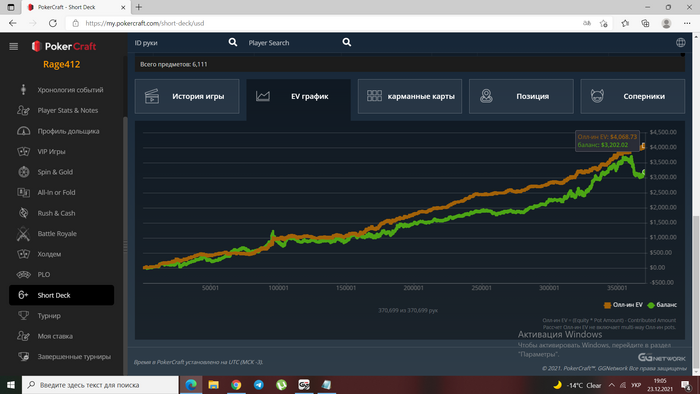Open Player Stats & Notes page
700x394 pixels.
[x=67, y=110]
